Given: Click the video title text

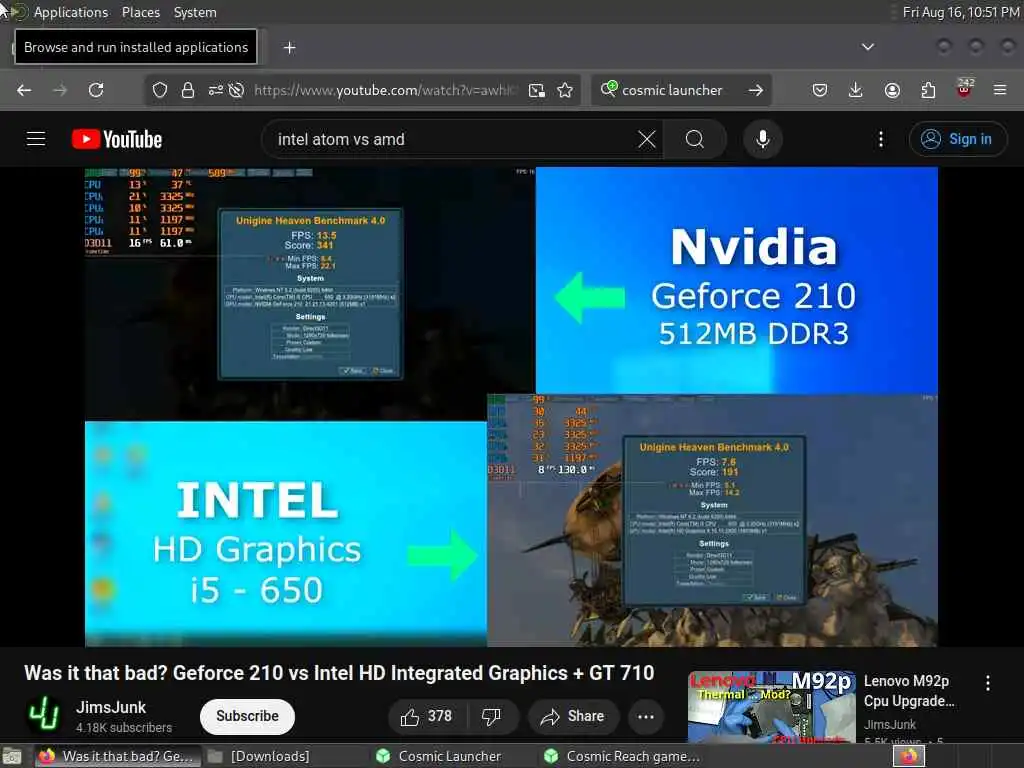Looking at the screenshot, I should (339, 673).
